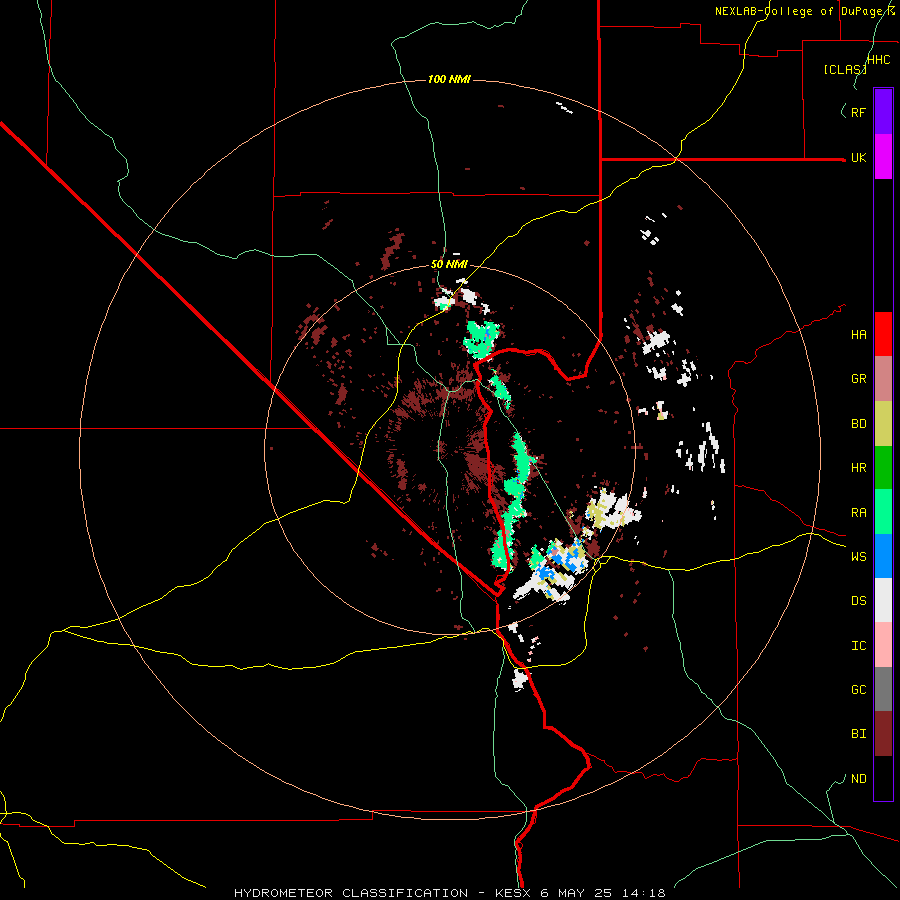Click the 6 MAY 25 date text
Viewport: 900px width, 900px height.
576,893
